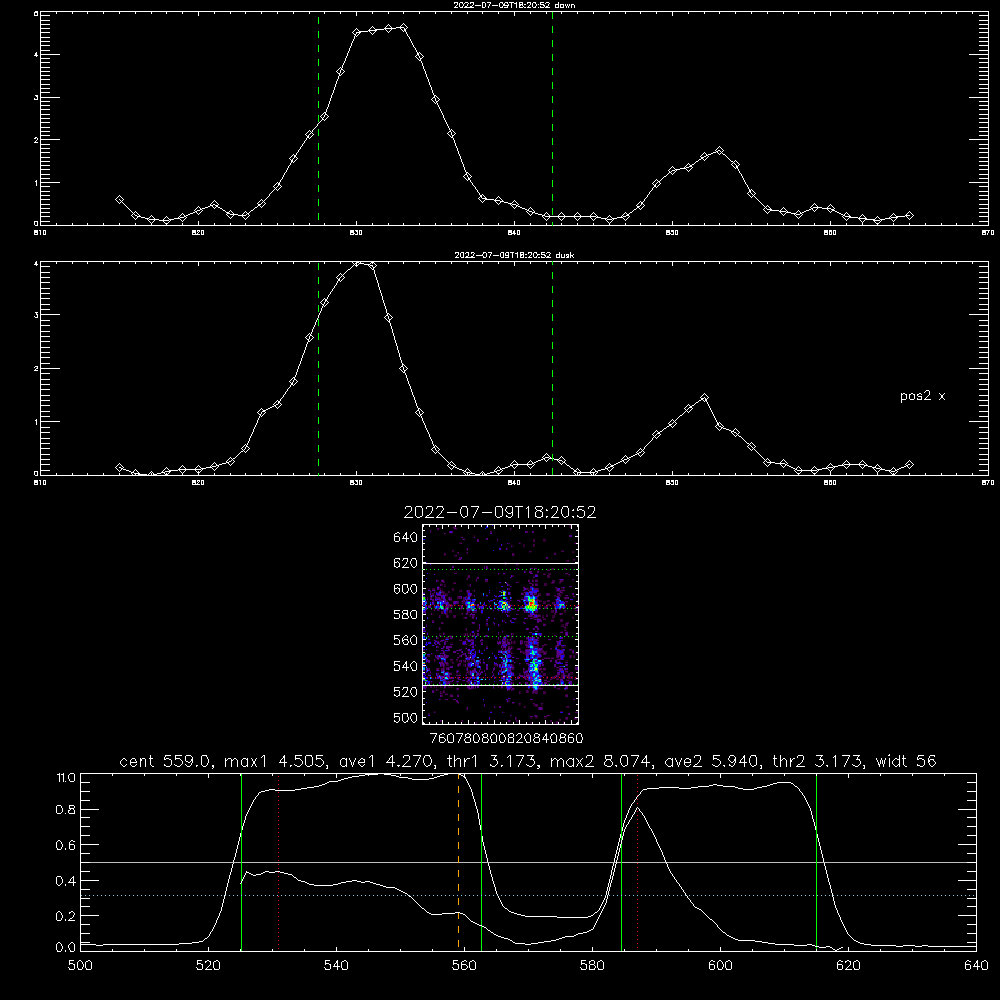Select the 'ave2 5.940' value
This screenshot has height=1000, width=1000.
click(712, 761)
